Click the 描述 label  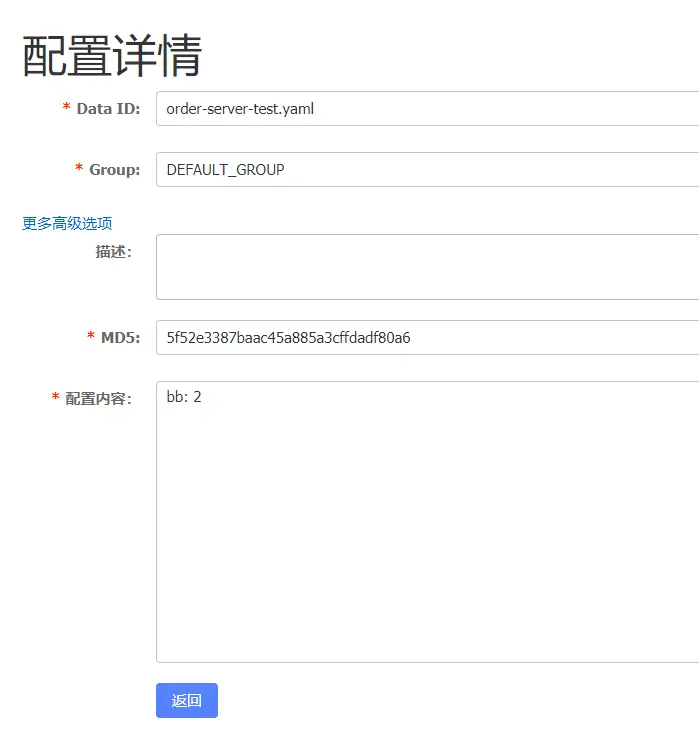tap(113, 252)
